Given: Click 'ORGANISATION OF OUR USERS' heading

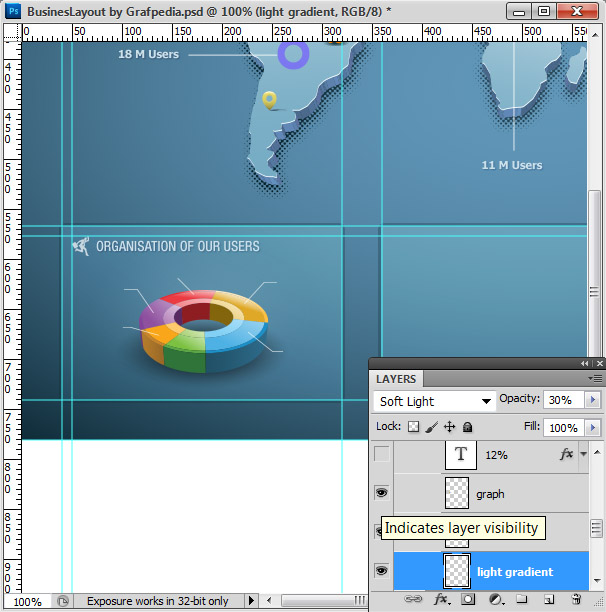Looking at the screenshot, I should point(178,246).
